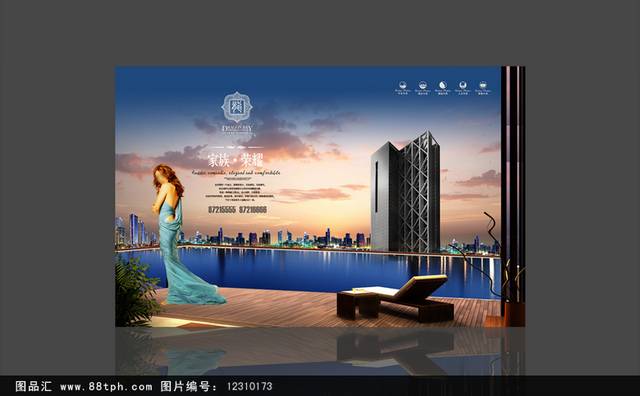Click the last round icon in the top-right row
The height and width of the screenshot is (396, 640).
tap(483, 85)
